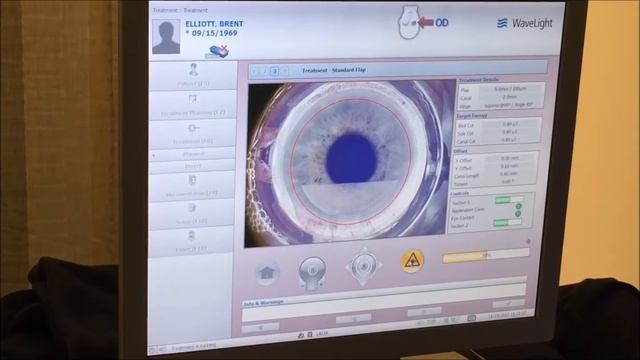This screenshot has width=640, height=360.
Task: Click the Canal value in Treatment Details
Action: click(510, 97)
